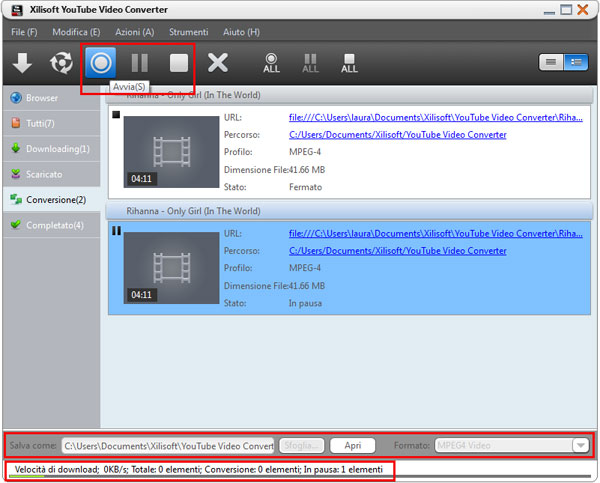Open URL link of the Fermato item
Screen dimensions: 600x483
435,117
